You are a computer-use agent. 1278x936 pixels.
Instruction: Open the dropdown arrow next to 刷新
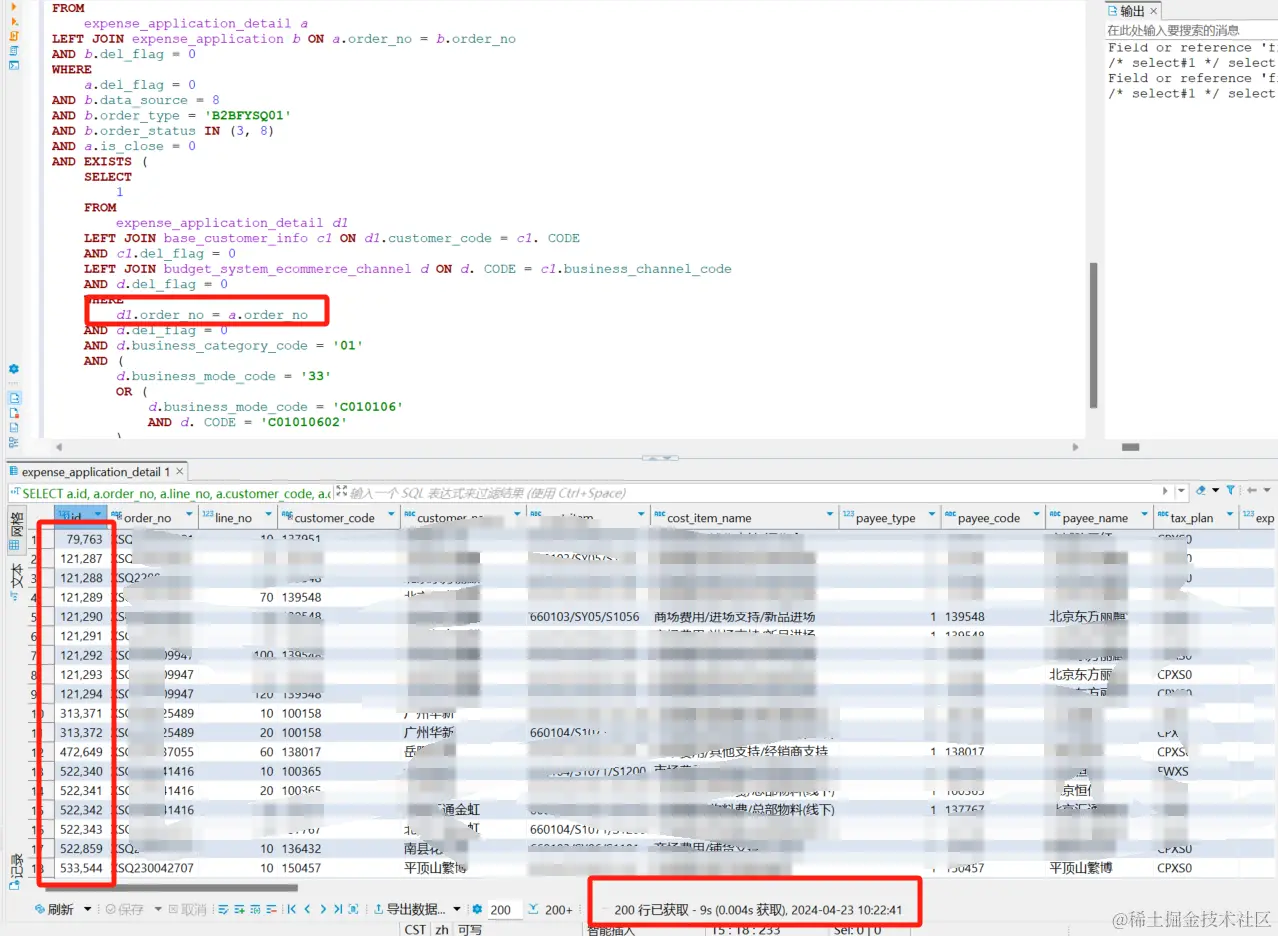[x=88, y=909]
